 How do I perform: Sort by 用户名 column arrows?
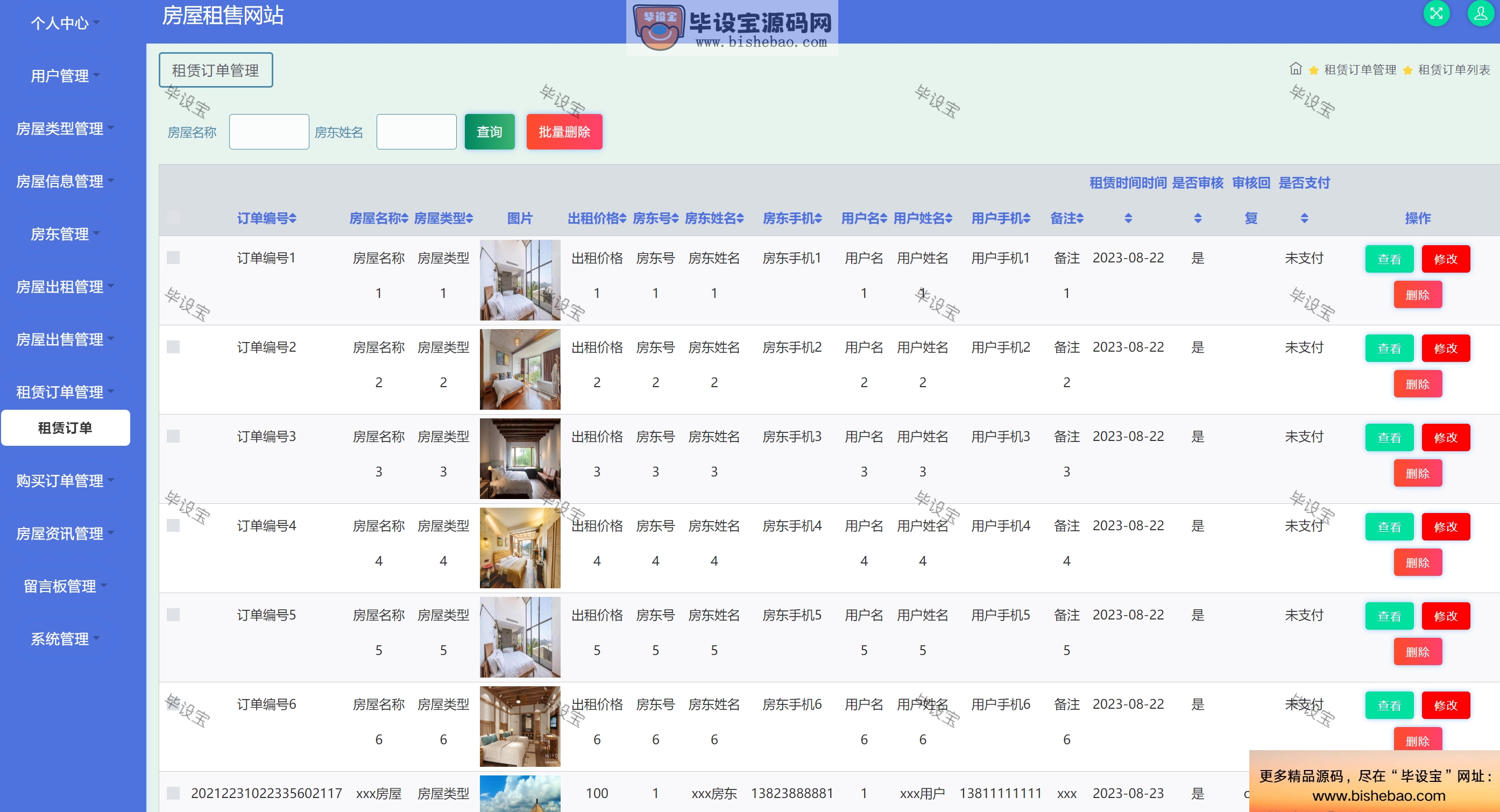click(x=883, y=218)
